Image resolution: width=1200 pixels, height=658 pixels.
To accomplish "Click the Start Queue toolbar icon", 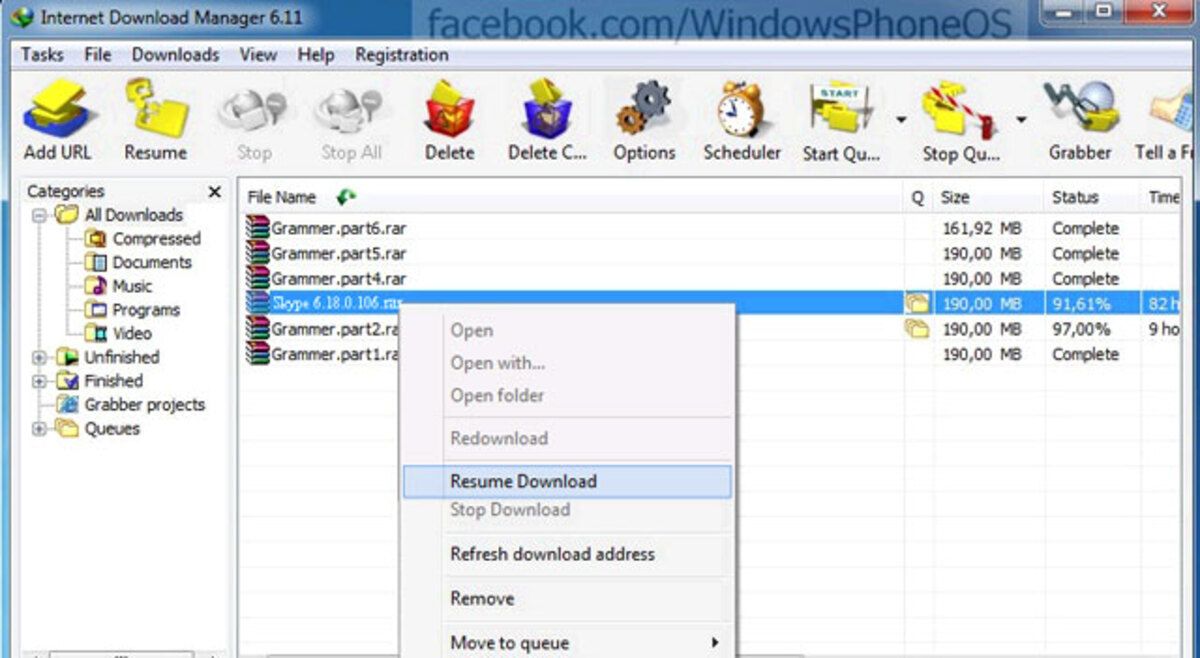I will (841, 110).
